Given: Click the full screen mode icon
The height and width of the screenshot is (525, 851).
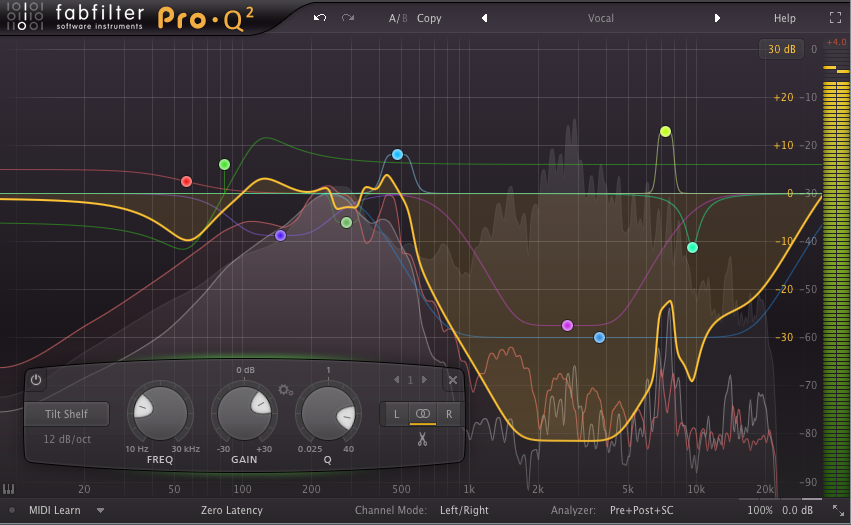Looking at the screenshot, I should click(x=835, y=18).
